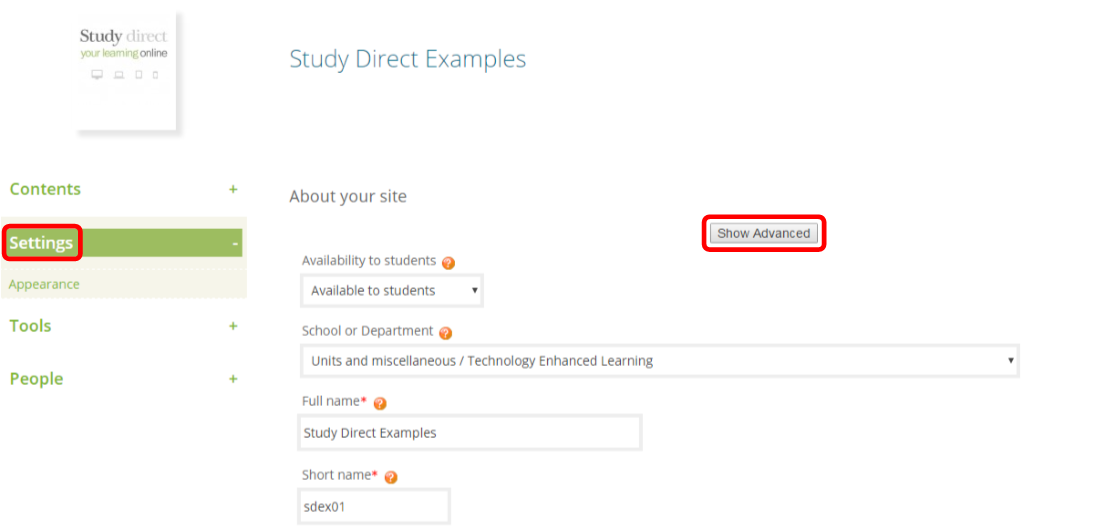Screen dimensions: 1118x531
Task: Expand the Tools menu plus icon
Action: (232, 326)
